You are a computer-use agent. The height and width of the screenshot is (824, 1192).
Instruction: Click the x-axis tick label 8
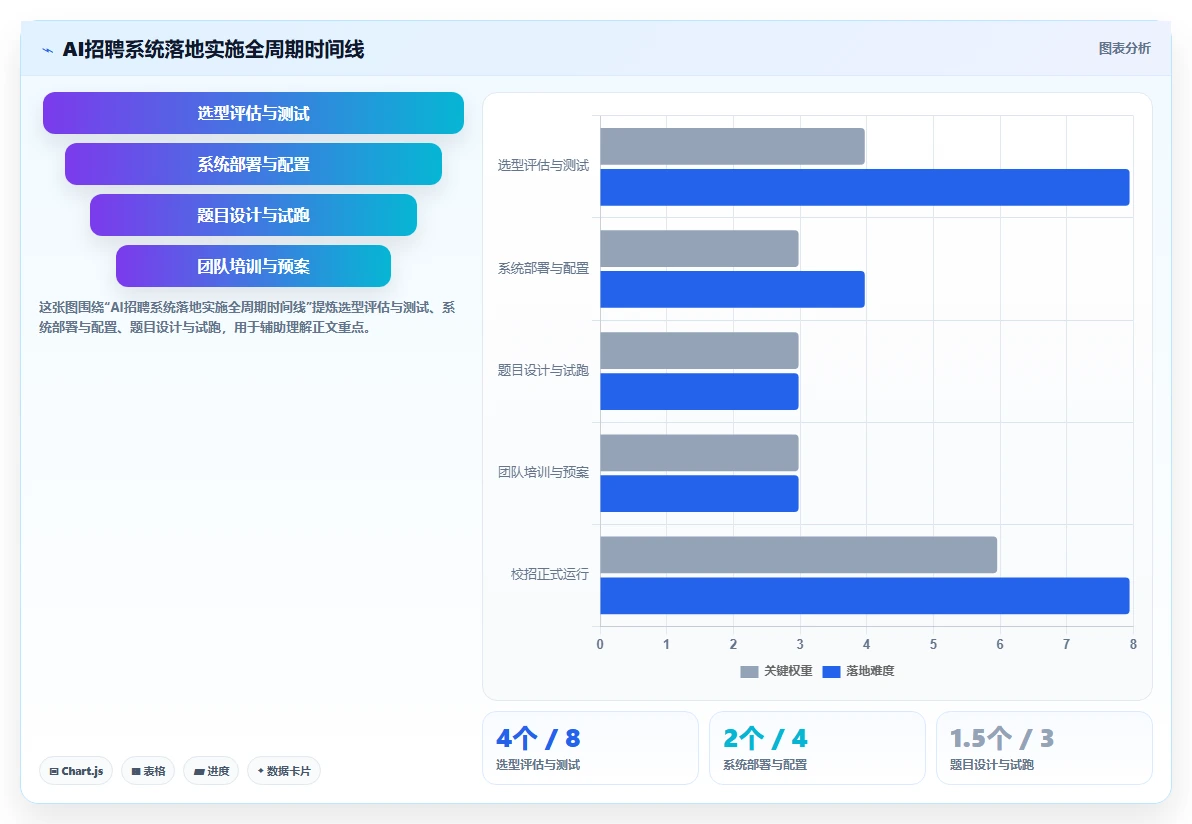point(1133,645)
